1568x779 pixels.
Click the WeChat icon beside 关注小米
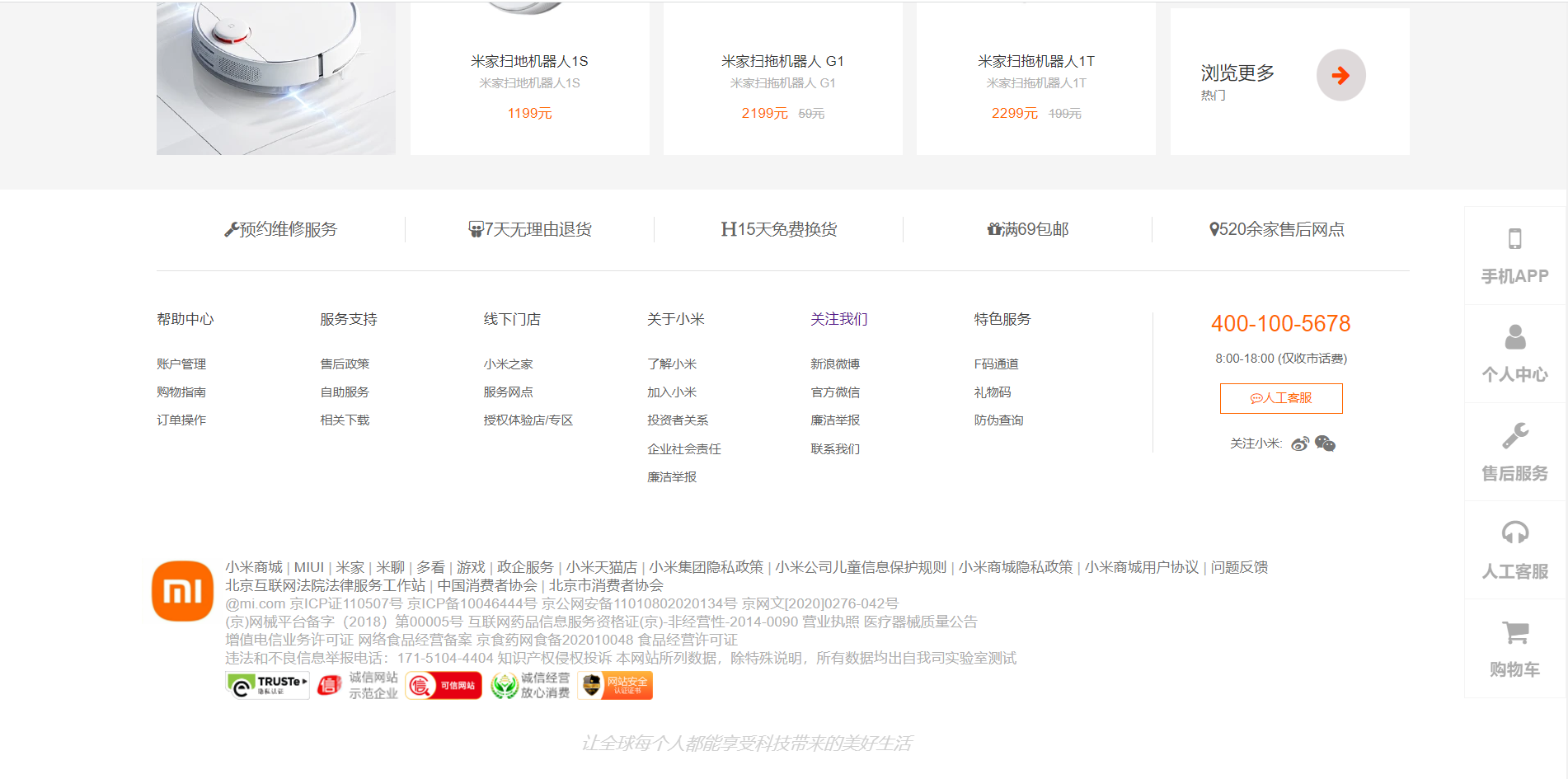1325,443
